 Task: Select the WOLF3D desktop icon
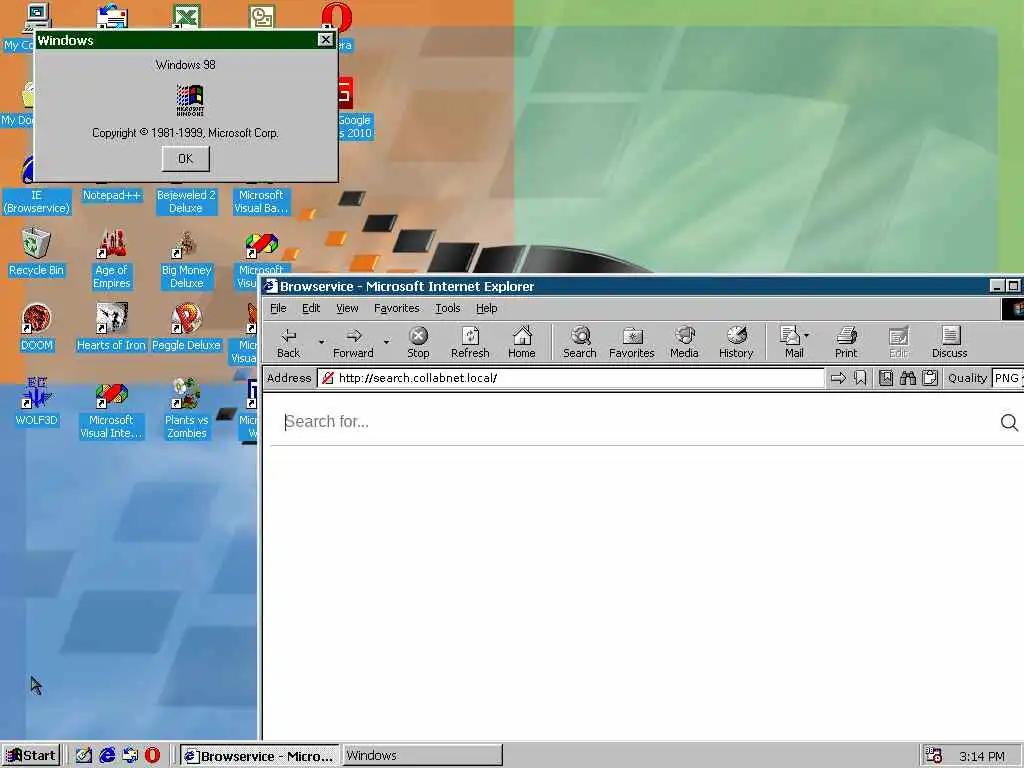(x=37, y=402)
